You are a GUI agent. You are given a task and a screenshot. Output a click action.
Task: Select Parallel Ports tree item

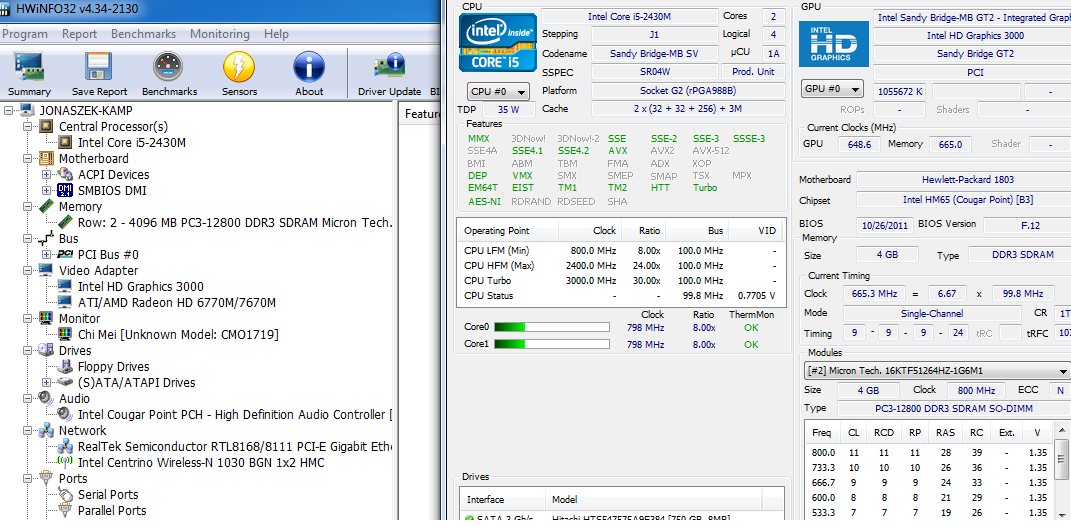click(112, 511)
